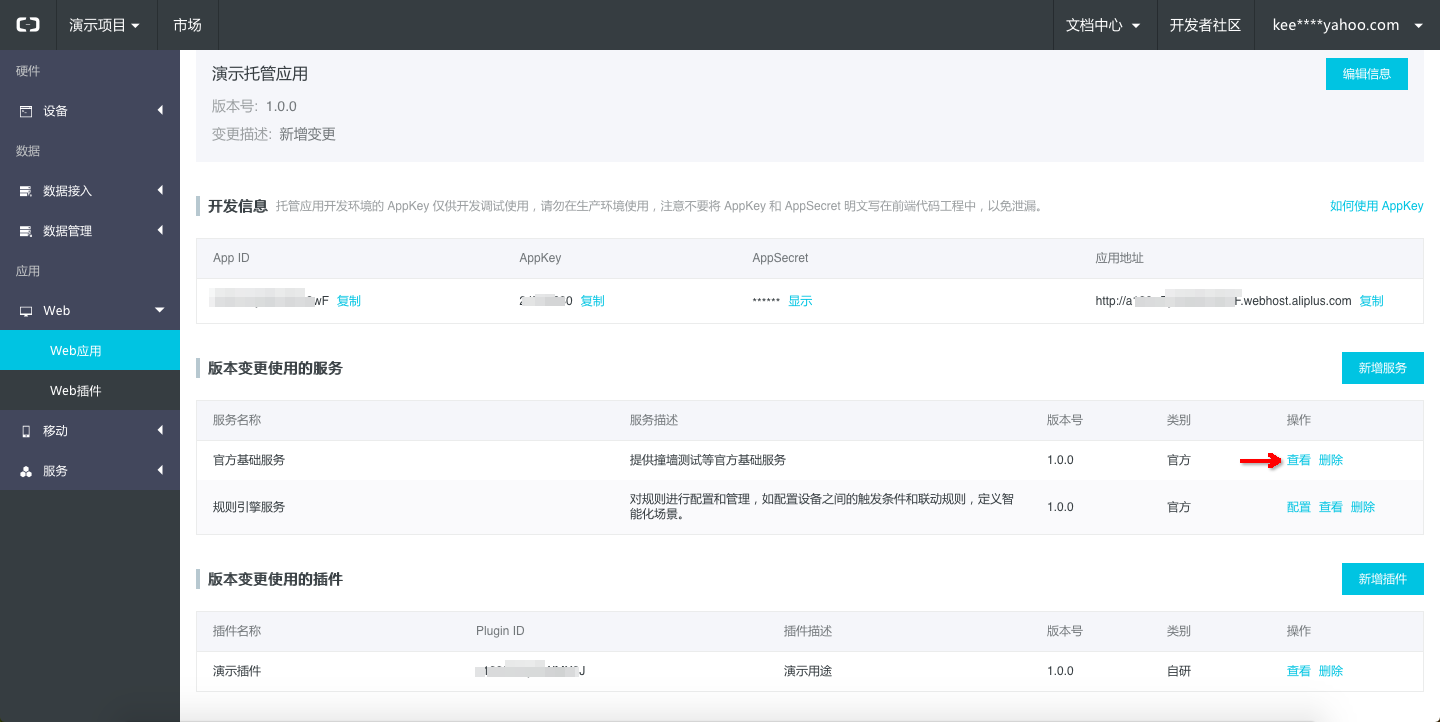Select Web应用 in the sidebar
The height and width of the screenshot is (722, 1440).
(x=90, y=351)
